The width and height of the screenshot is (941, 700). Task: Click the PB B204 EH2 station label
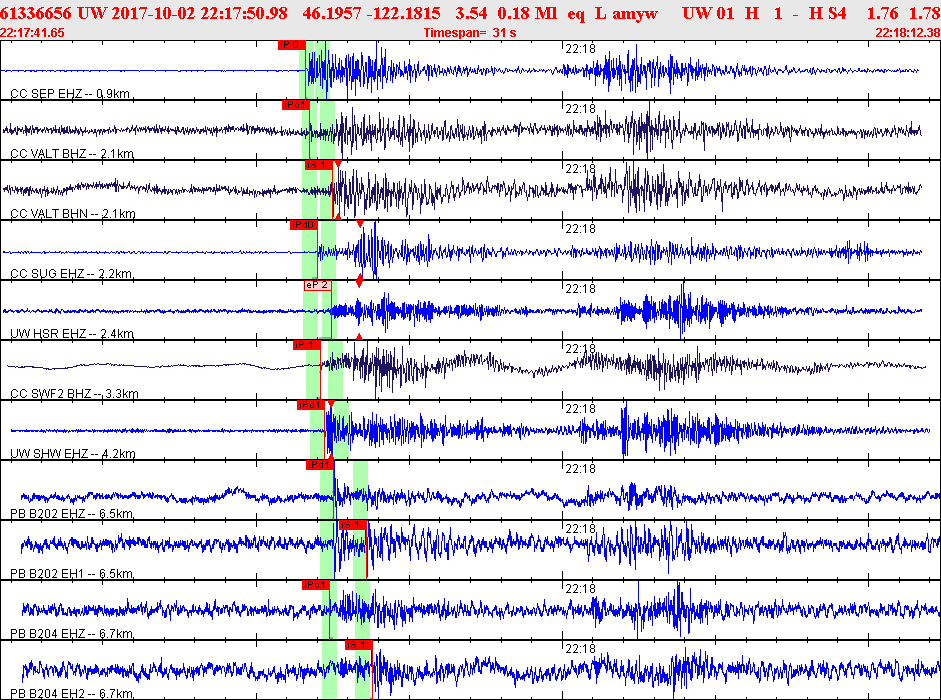(72, 693)
